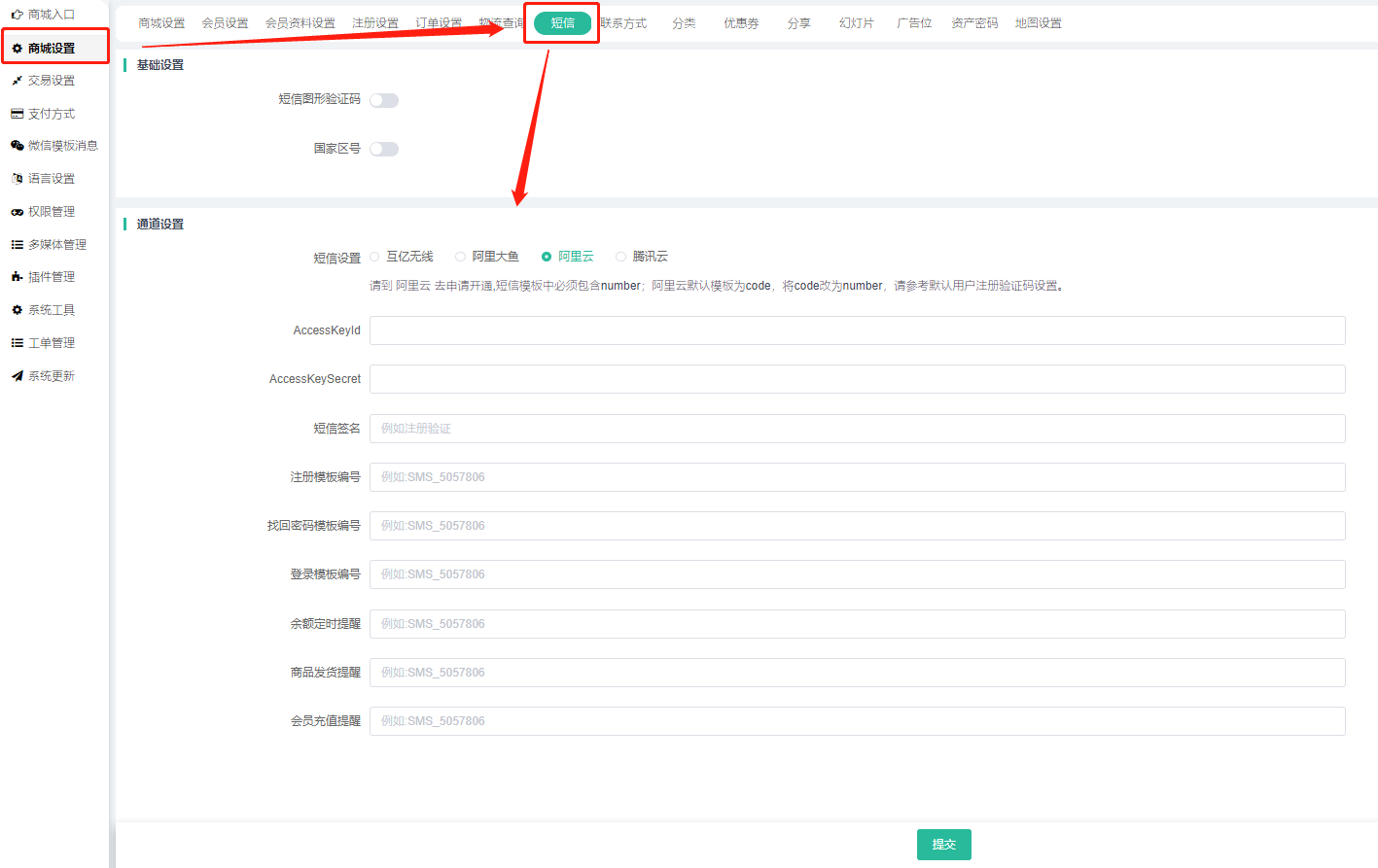
Task: Click the 支付方式 card icon
Action: [x=17, y=114]
